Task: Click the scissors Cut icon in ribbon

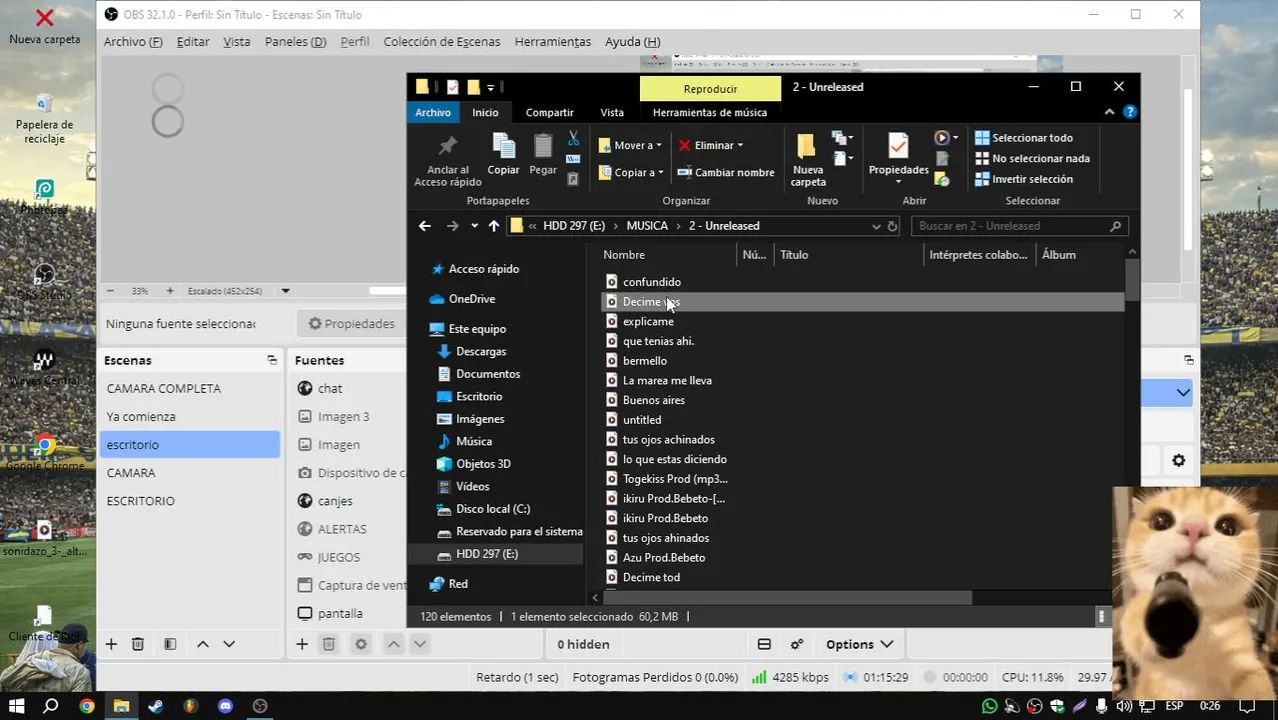Action: [573, 138]
